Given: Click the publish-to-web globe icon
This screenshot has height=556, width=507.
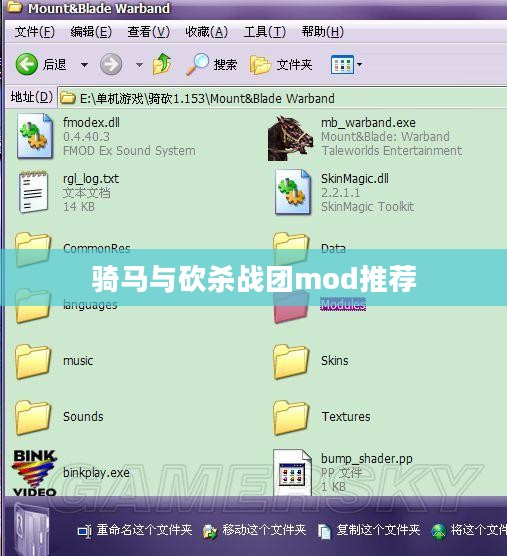Looking at the screenshot, I should point(439,531).
